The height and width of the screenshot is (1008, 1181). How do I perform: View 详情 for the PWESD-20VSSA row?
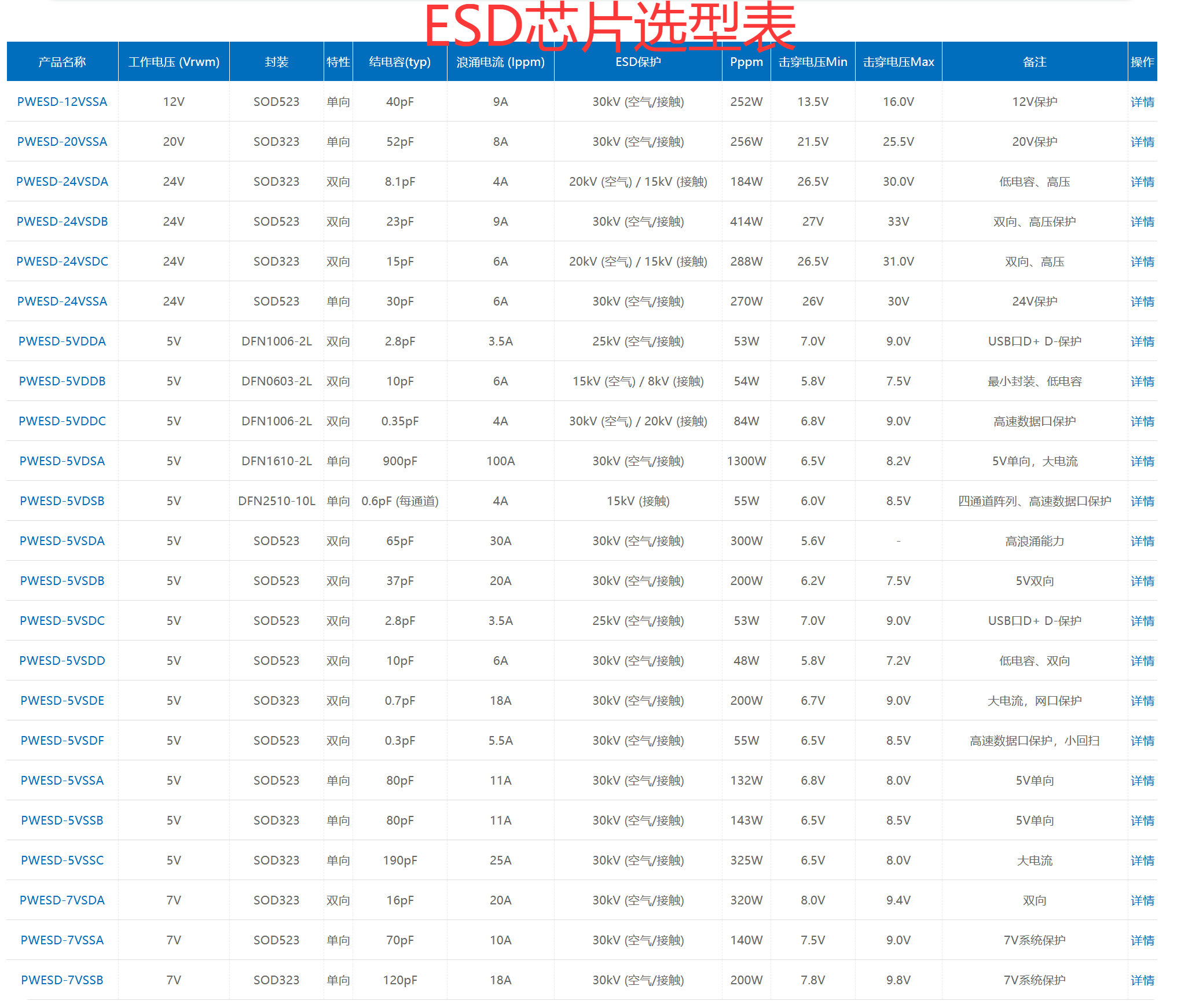click(x=1142, y=142)
